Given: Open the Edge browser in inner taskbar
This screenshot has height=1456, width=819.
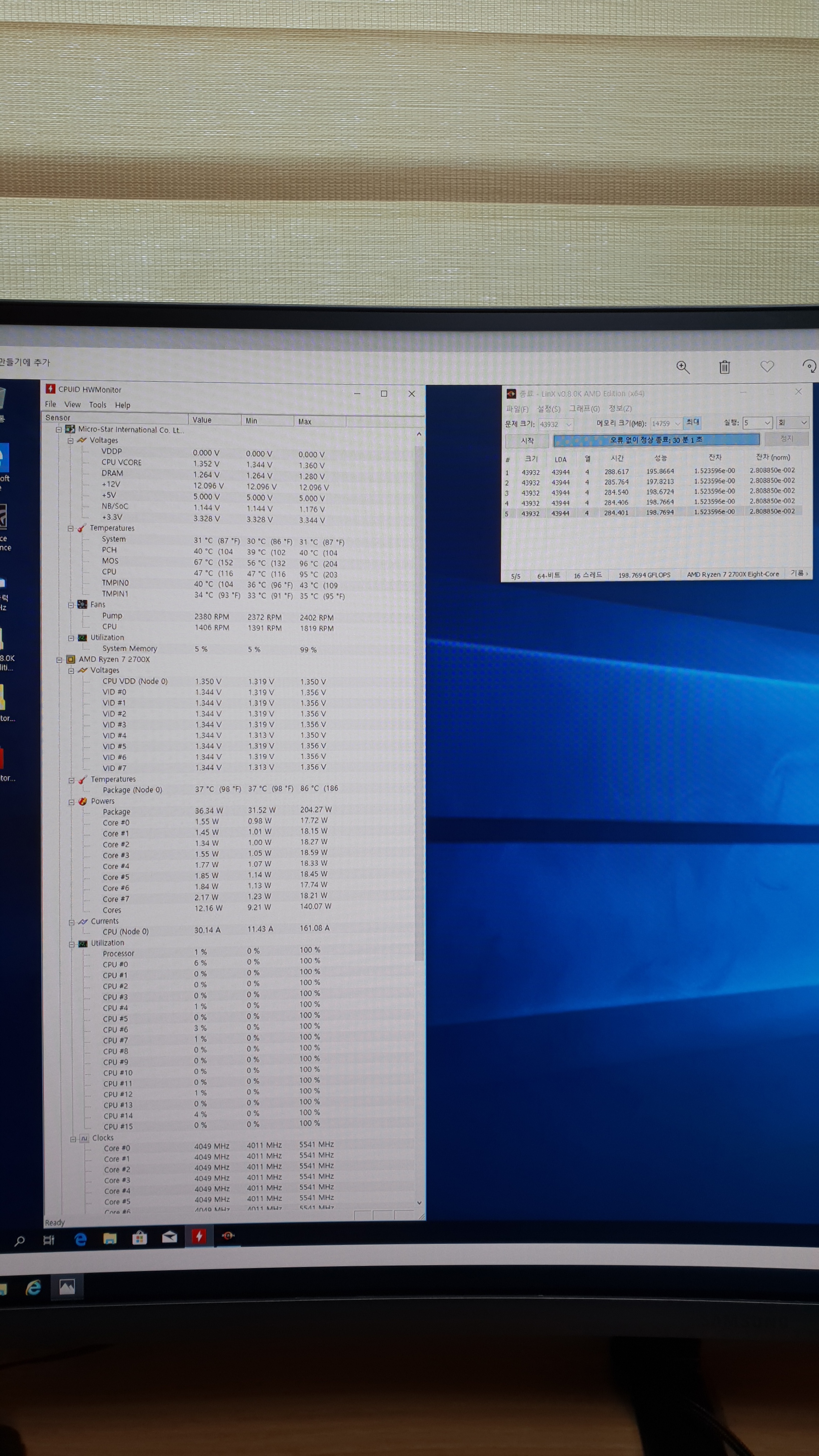Looking at the screenshot, I should [x=80, y=1239].
